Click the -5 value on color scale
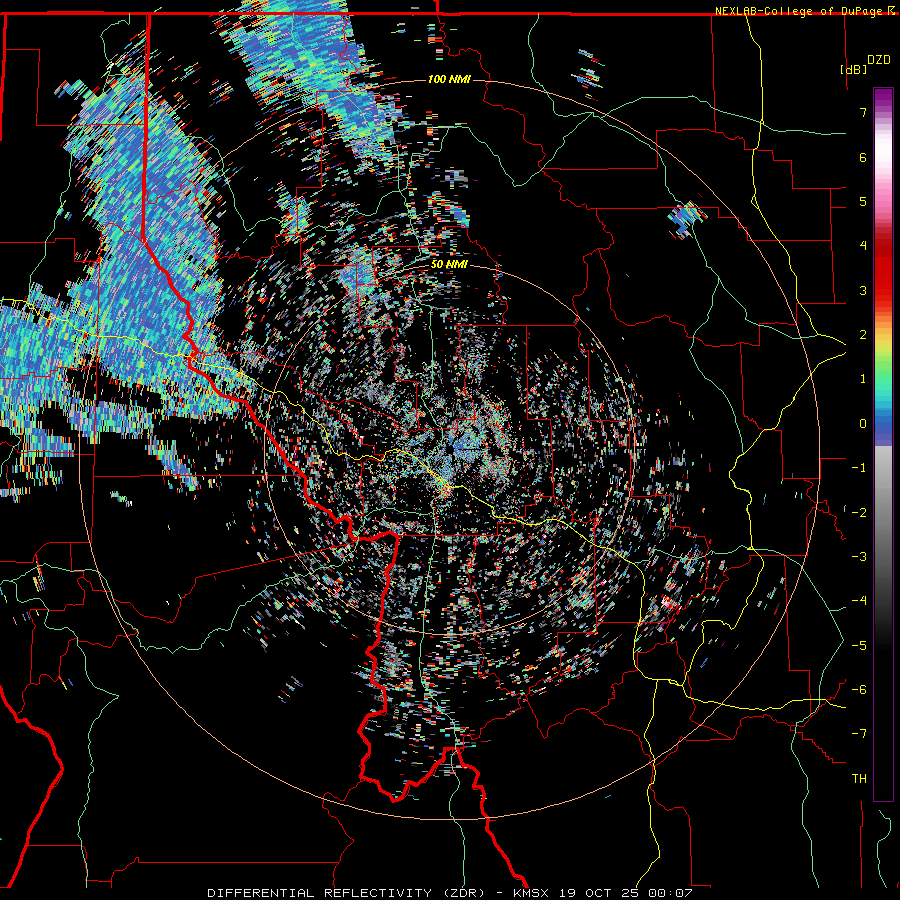900x900 pixels. (859, 646)
